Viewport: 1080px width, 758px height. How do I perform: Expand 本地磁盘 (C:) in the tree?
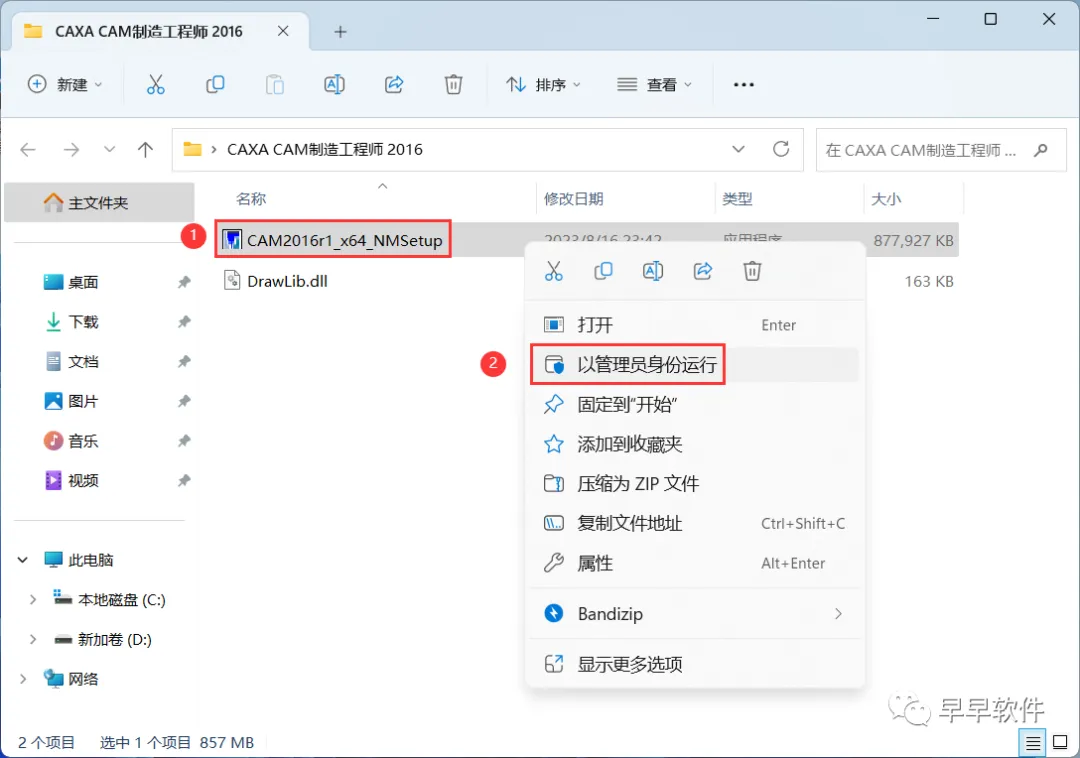(32, 600)
